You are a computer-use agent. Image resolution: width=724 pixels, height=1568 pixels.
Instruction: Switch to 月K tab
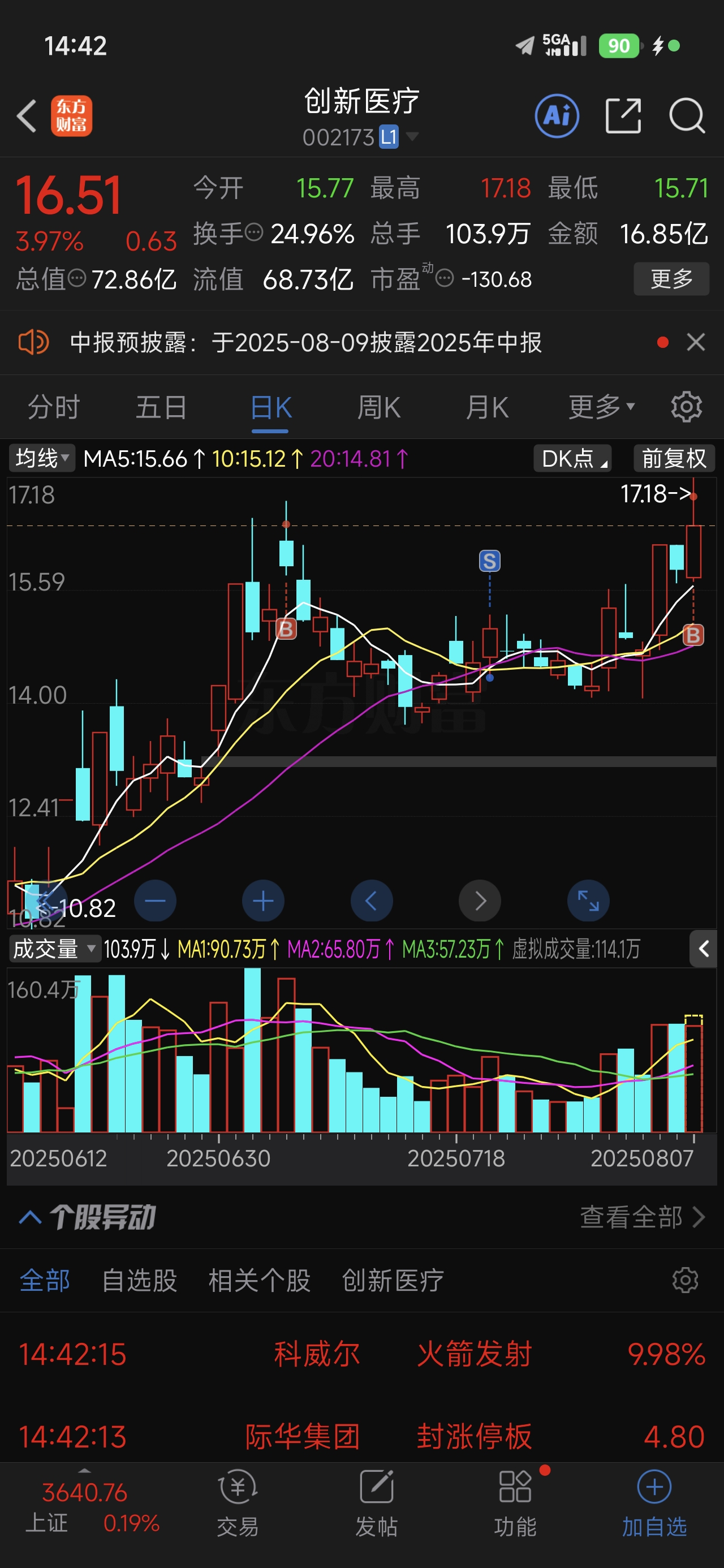486,407
